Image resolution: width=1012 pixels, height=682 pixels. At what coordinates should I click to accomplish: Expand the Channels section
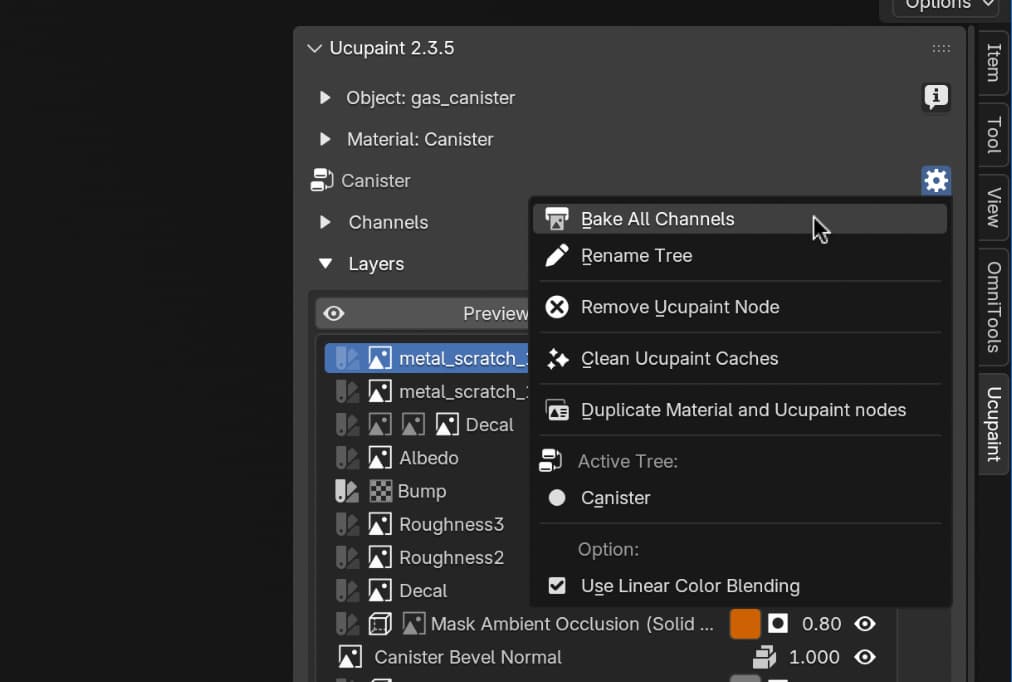point(325,222)
